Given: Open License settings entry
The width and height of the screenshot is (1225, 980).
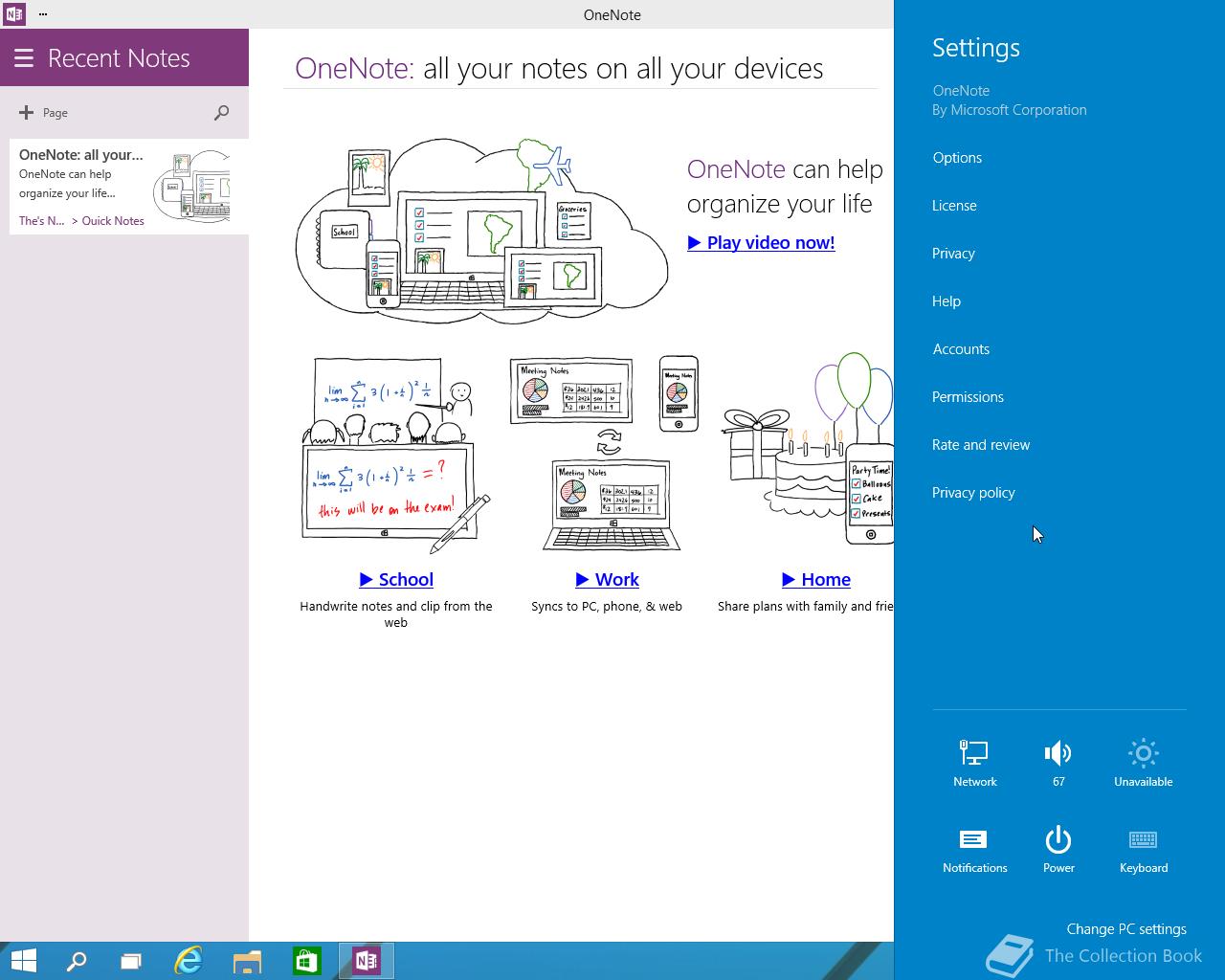Looking at the screenshot, I should click(x=954, y=206).
